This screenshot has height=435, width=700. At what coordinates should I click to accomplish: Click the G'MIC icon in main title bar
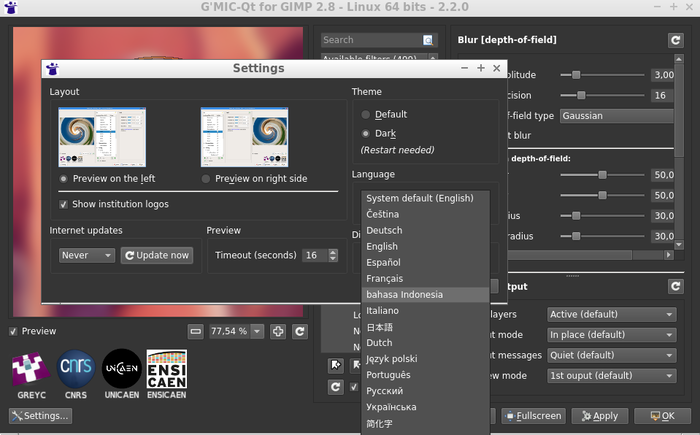tap(10, 7)
